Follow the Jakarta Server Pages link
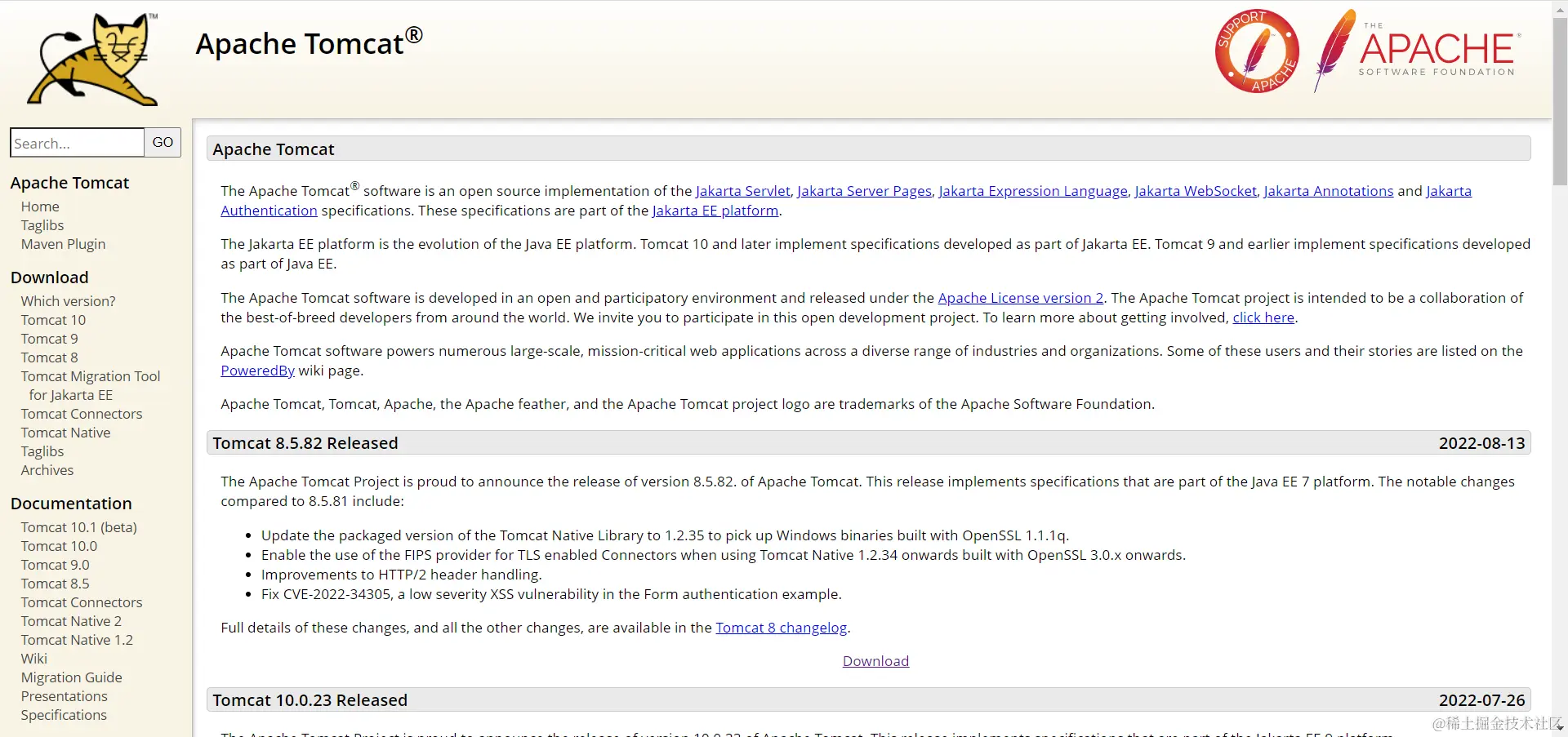Viewport: 1568px width, 737px height. pos(864,191)
